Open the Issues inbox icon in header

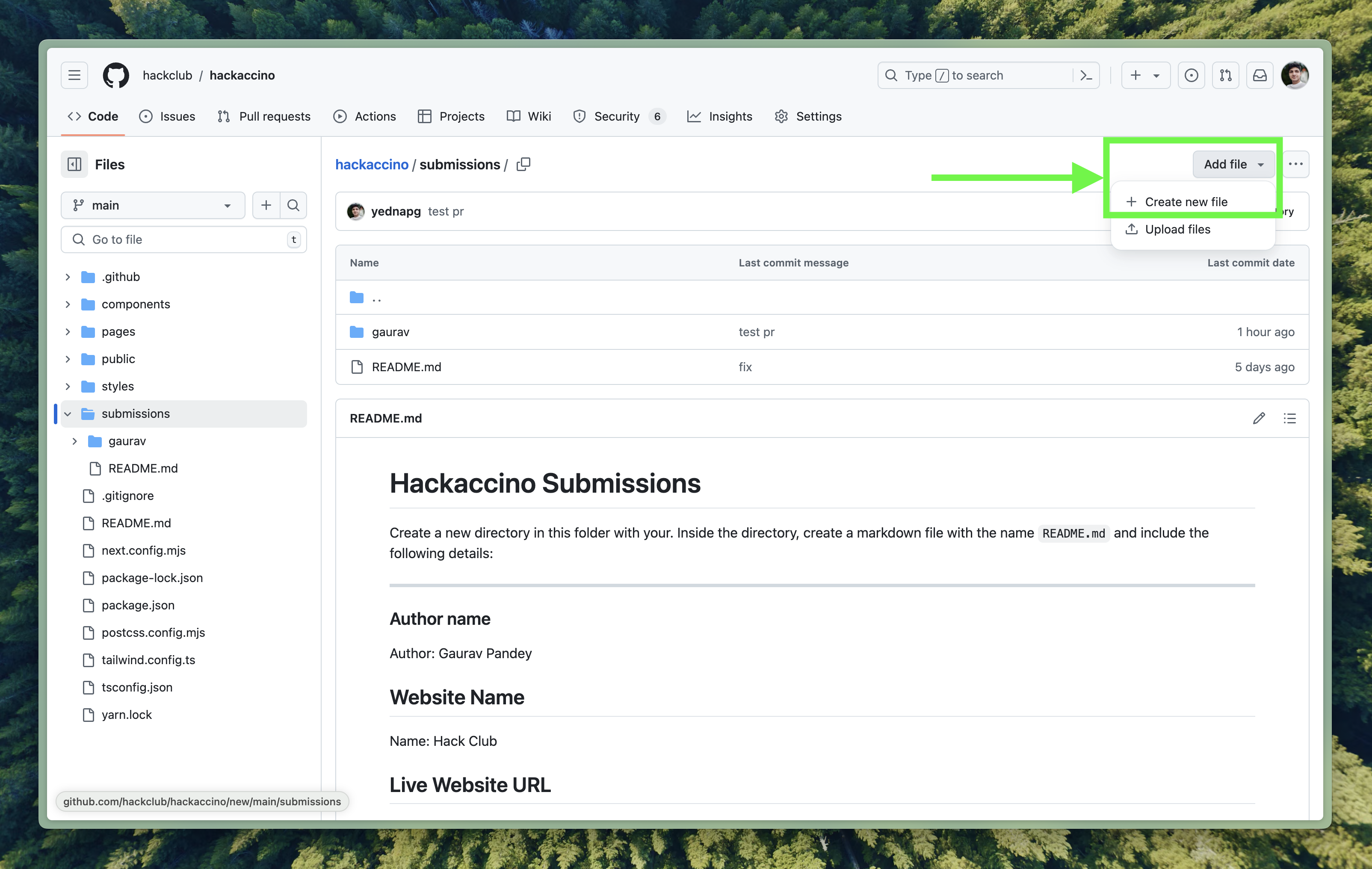(x=1191, y=75)
